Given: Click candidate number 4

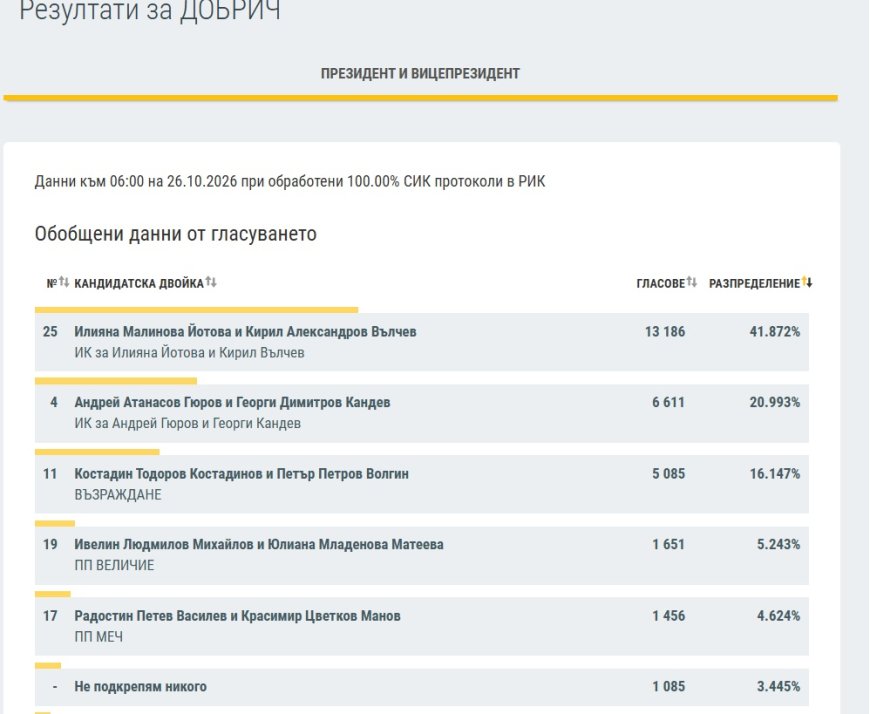Looking at the screenshot, I should pyautogui.click(x=54, y=402).
